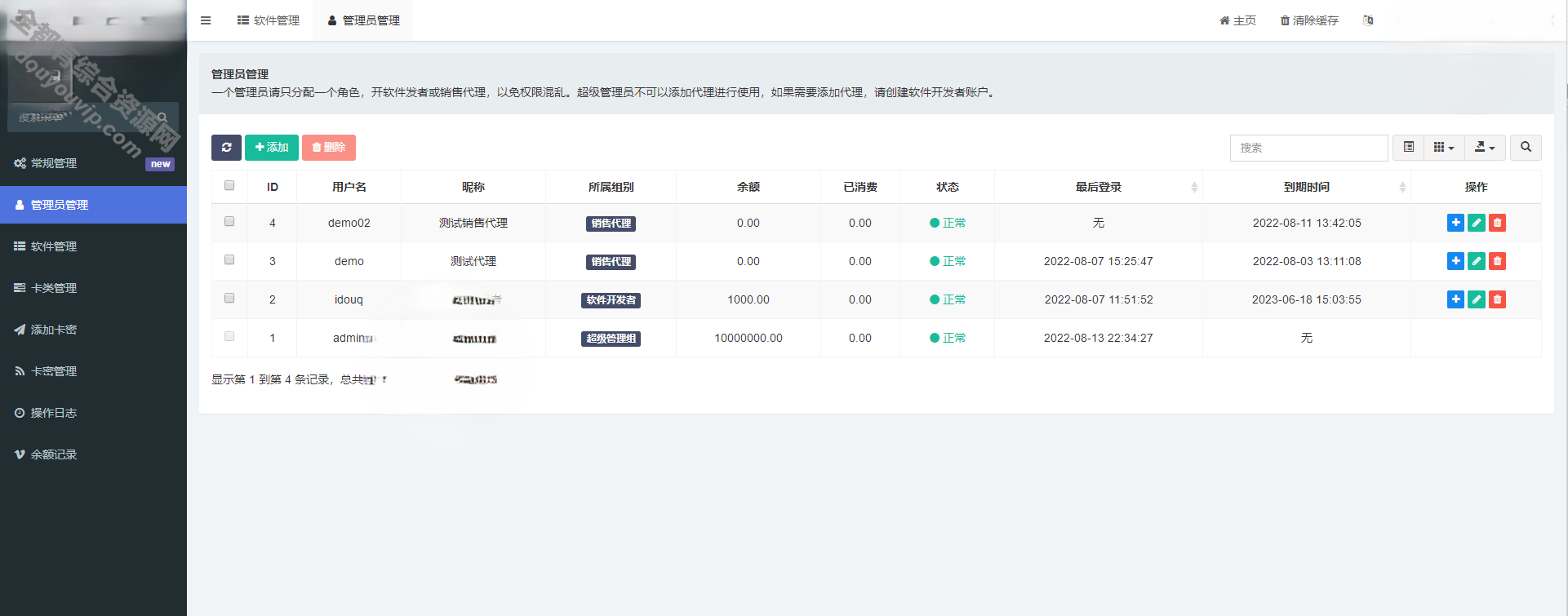The image size is (1568, 616).
Task: Click the sidebar search magnifier icon
Action: pyautogui.click(x=163, y=117)
